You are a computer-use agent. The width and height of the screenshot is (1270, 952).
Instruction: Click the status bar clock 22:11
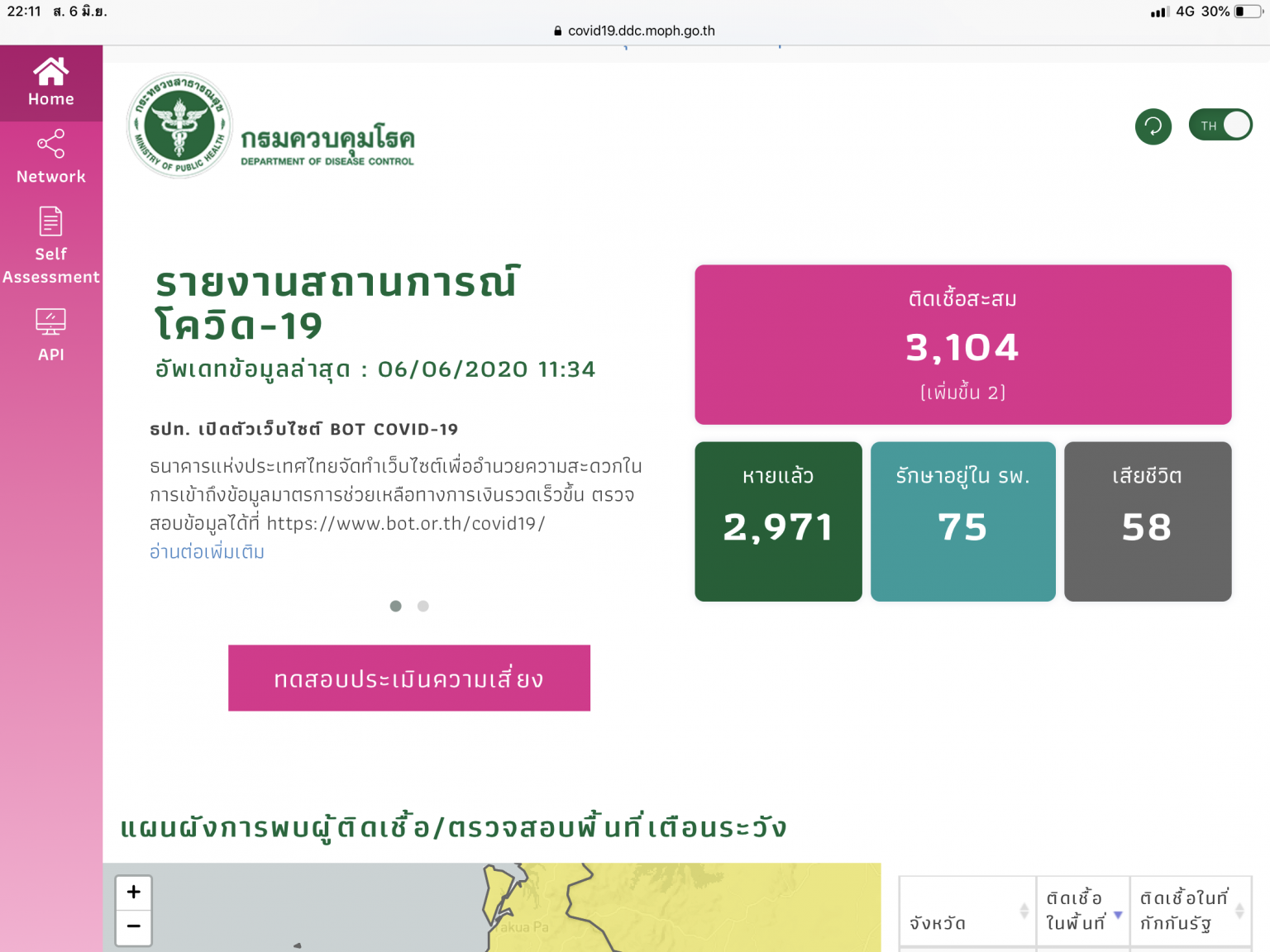(24, 12)
